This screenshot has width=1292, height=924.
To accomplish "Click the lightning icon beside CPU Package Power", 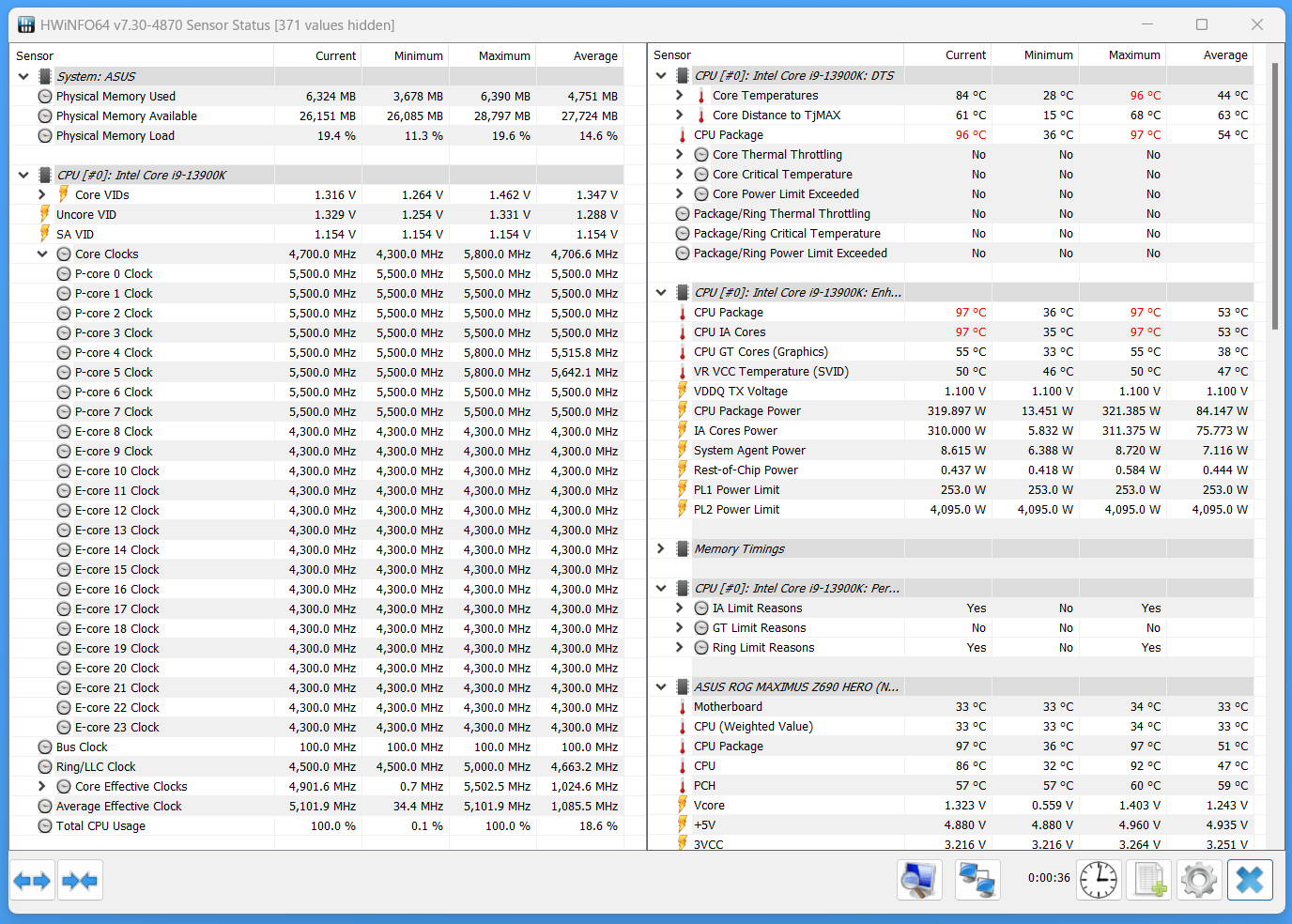I will (x=683, y=411).
